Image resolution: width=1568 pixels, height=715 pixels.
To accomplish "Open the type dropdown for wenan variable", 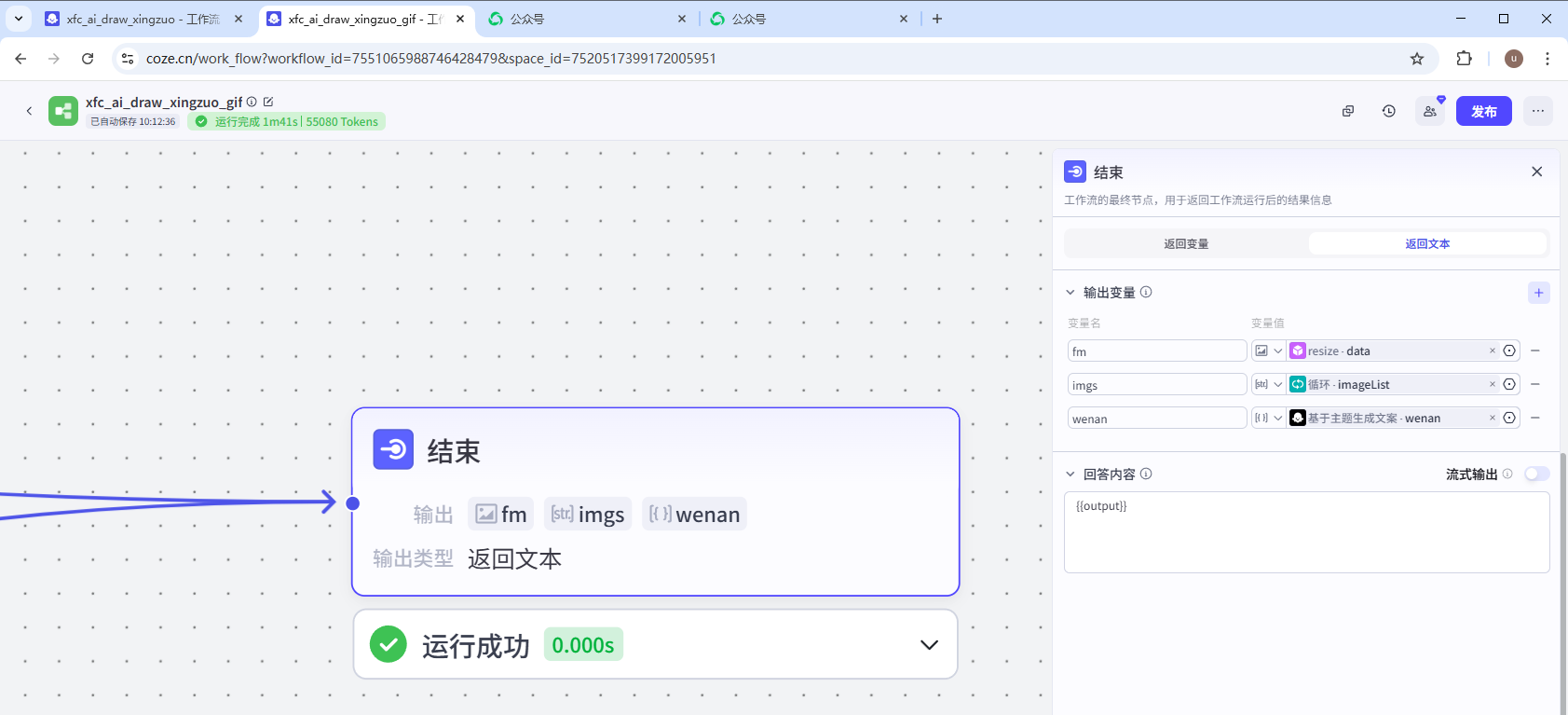I will pos(1269,418).
